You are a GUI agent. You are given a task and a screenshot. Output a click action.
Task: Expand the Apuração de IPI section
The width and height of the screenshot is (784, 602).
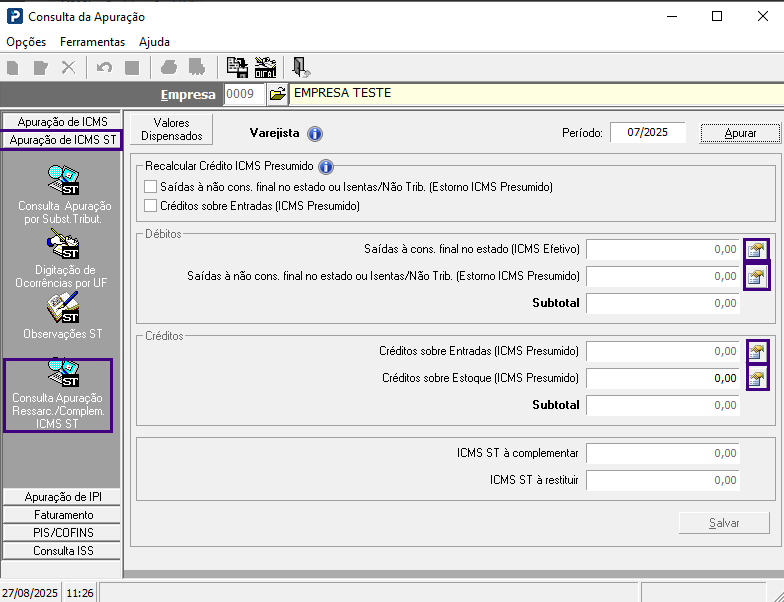coord(61,497)
